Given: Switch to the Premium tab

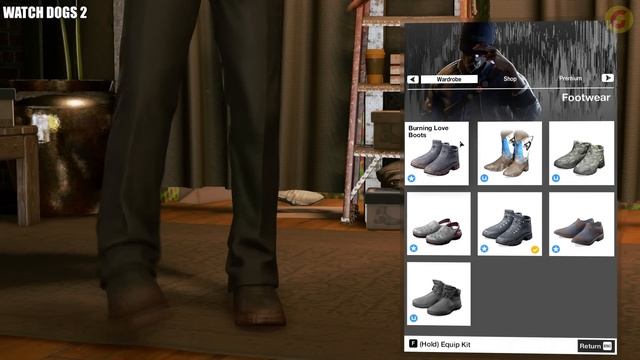Looking at the screenshot, I should pos(571,78).
